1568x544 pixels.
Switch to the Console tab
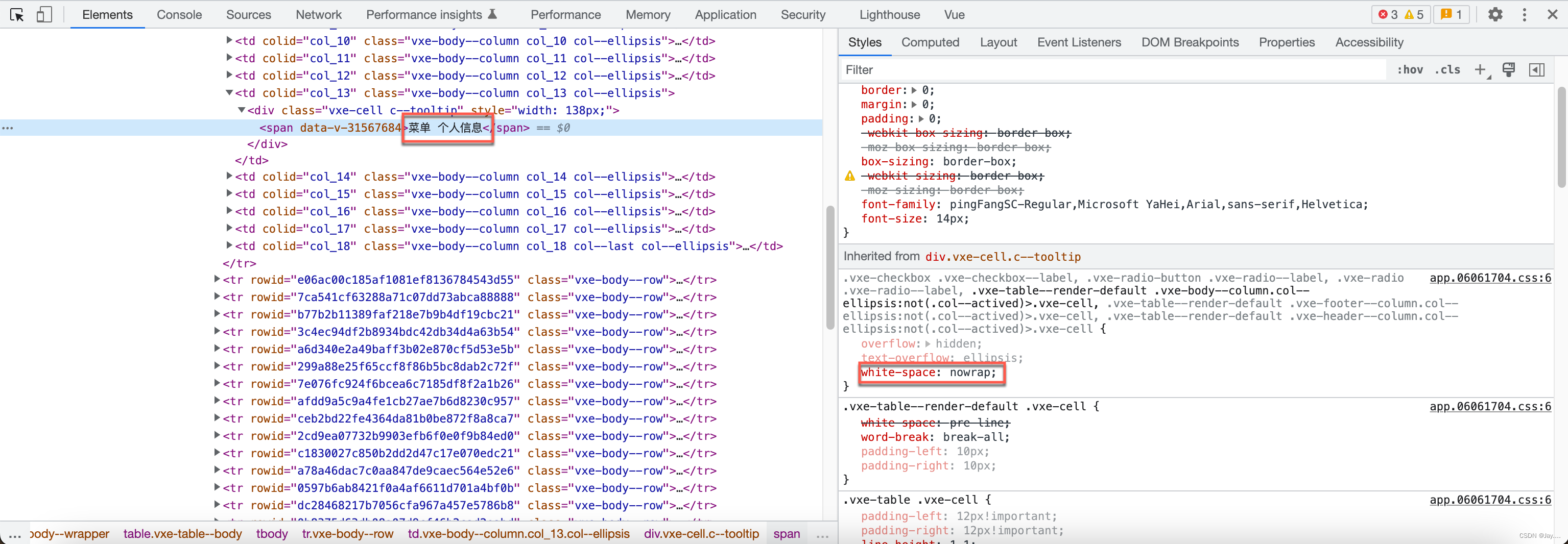point(179,15)
